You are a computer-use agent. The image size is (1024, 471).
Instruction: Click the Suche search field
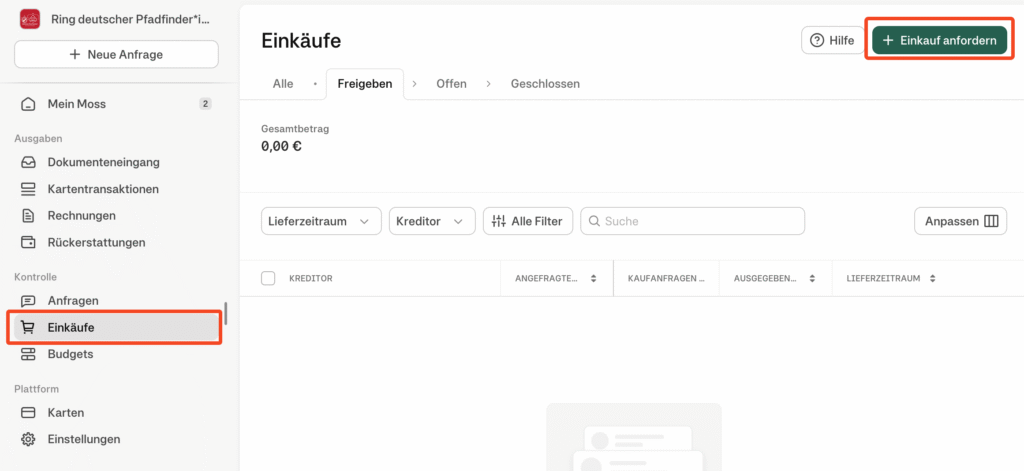click(x=700, y=221)
